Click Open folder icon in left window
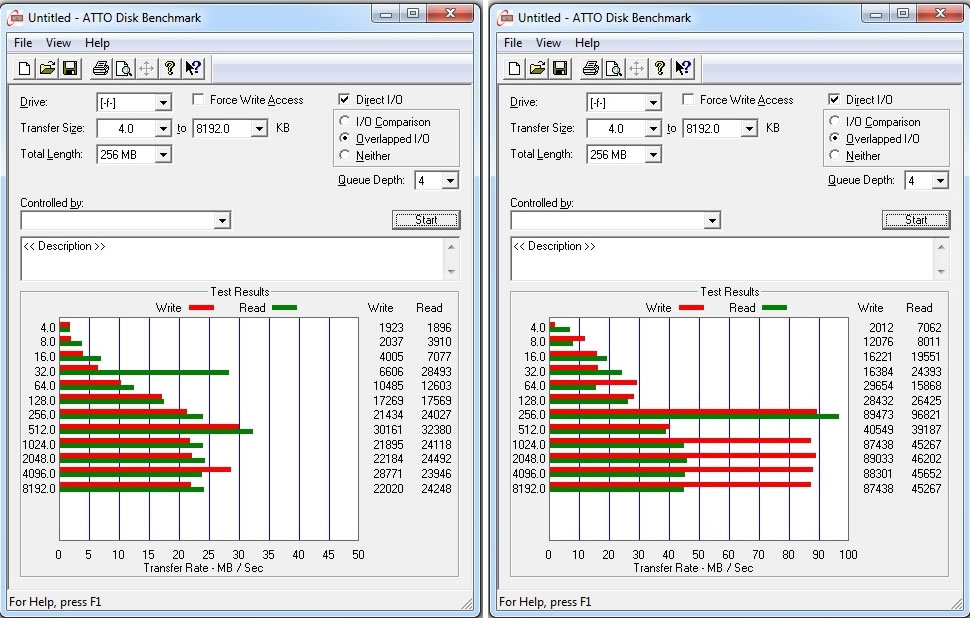Screen dimensions: 970x618 pyautogui.click(x=47, y=68)
